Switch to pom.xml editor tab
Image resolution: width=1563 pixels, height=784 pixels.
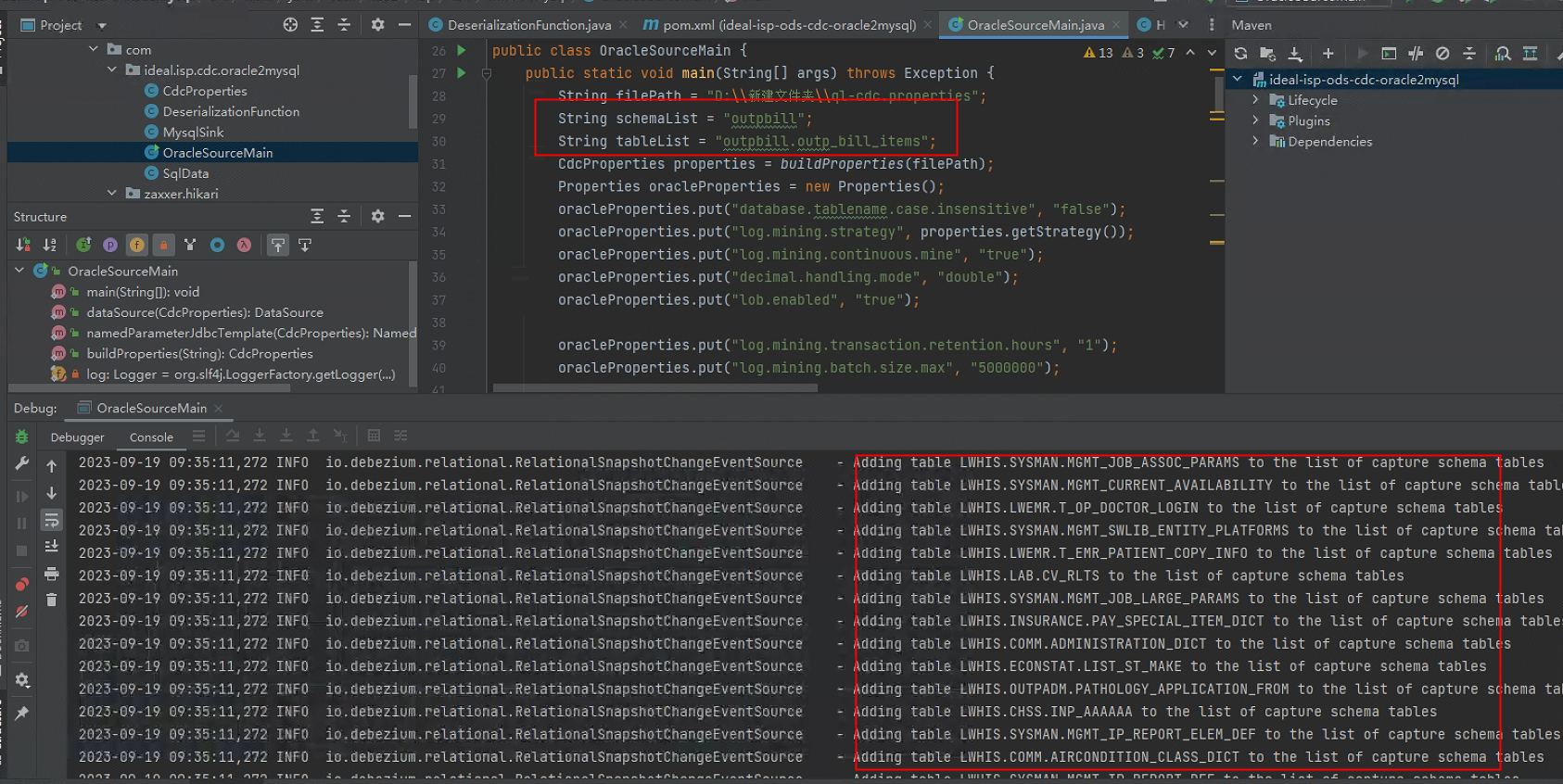point(779,25)
